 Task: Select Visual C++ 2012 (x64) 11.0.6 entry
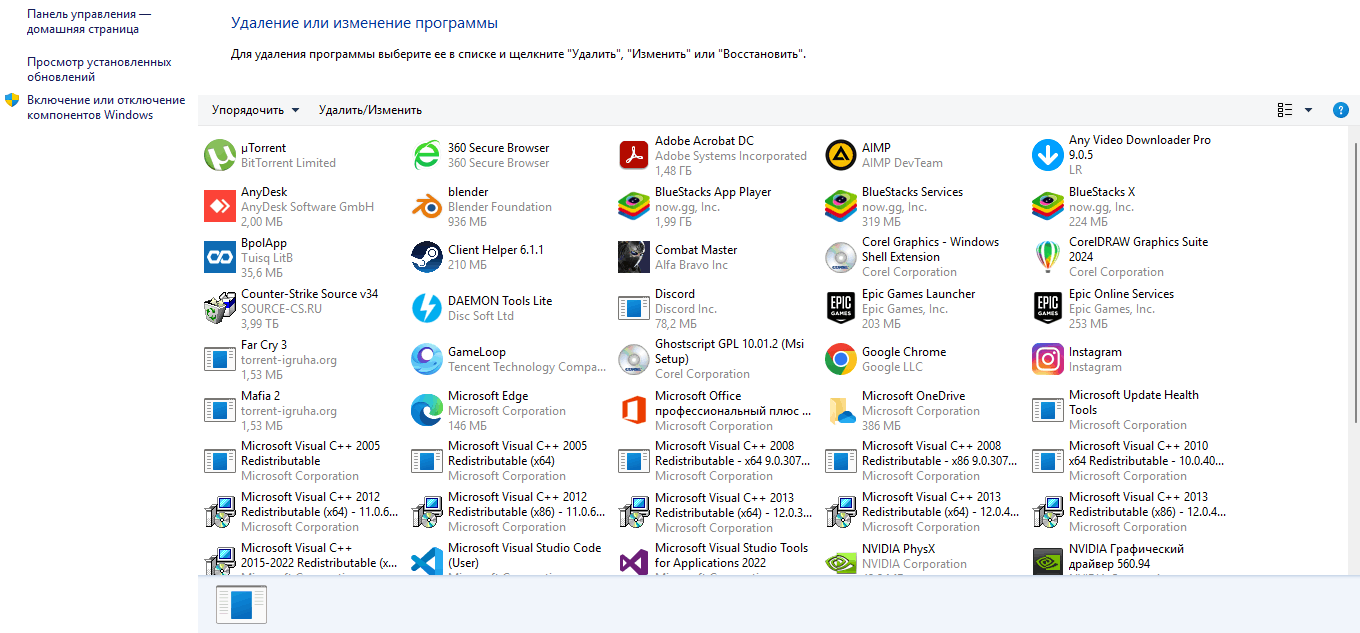(x=300, y=512)
